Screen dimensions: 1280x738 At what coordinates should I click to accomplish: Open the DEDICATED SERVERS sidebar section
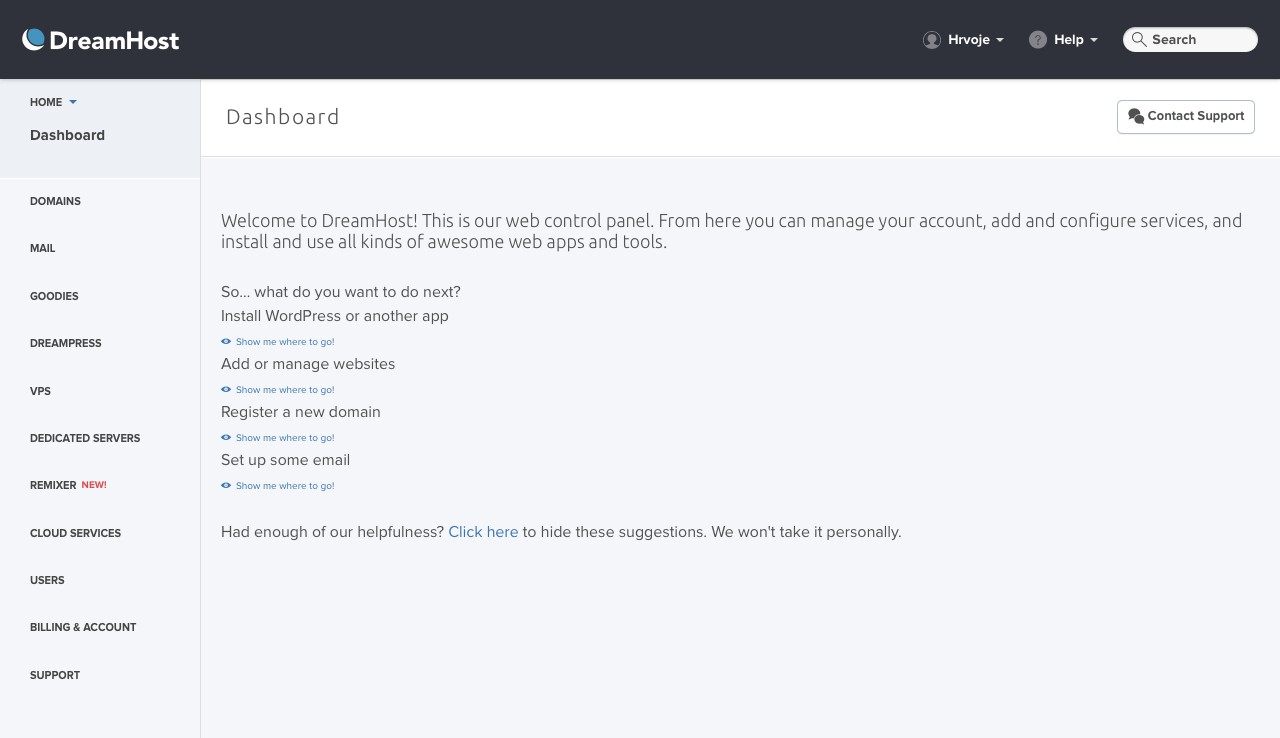click(85, 438)
